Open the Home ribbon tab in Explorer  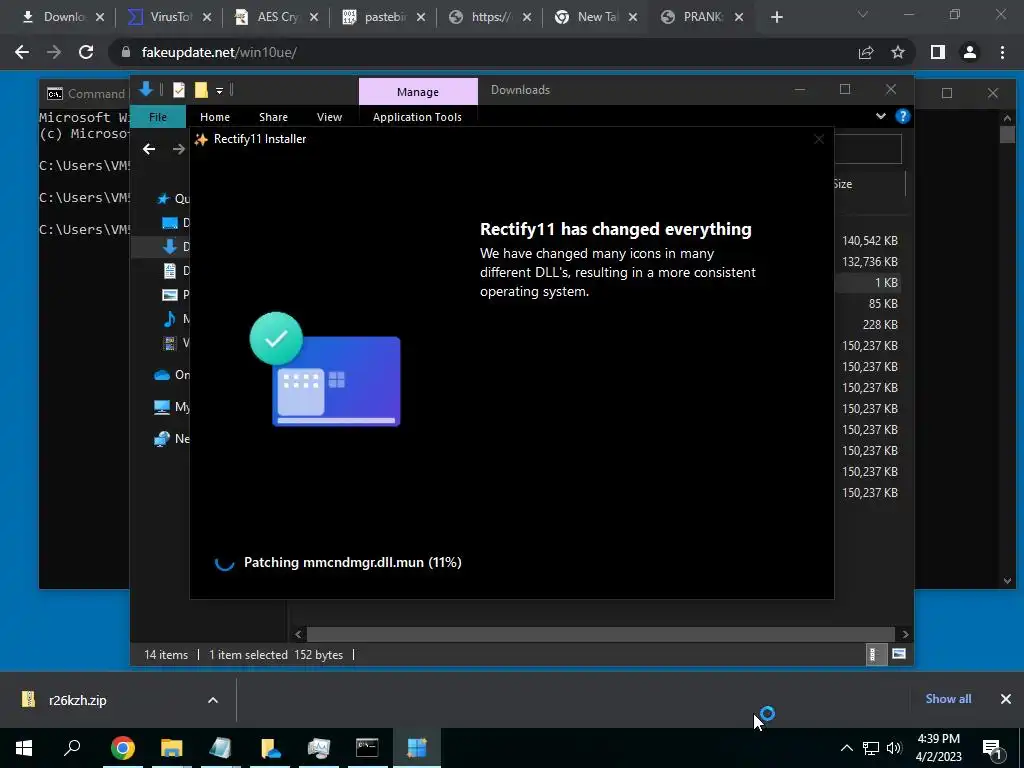click(215, 117)
